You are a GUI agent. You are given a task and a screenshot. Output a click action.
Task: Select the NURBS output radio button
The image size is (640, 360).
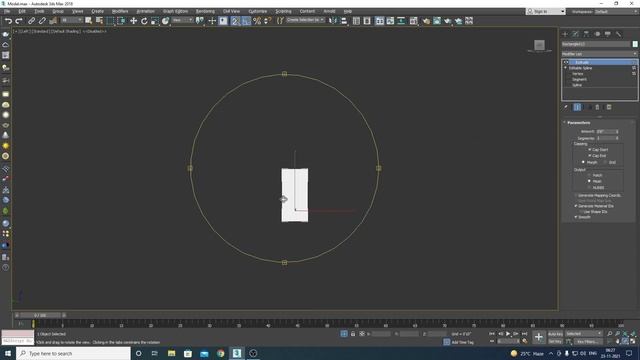(x=589, y=188)
